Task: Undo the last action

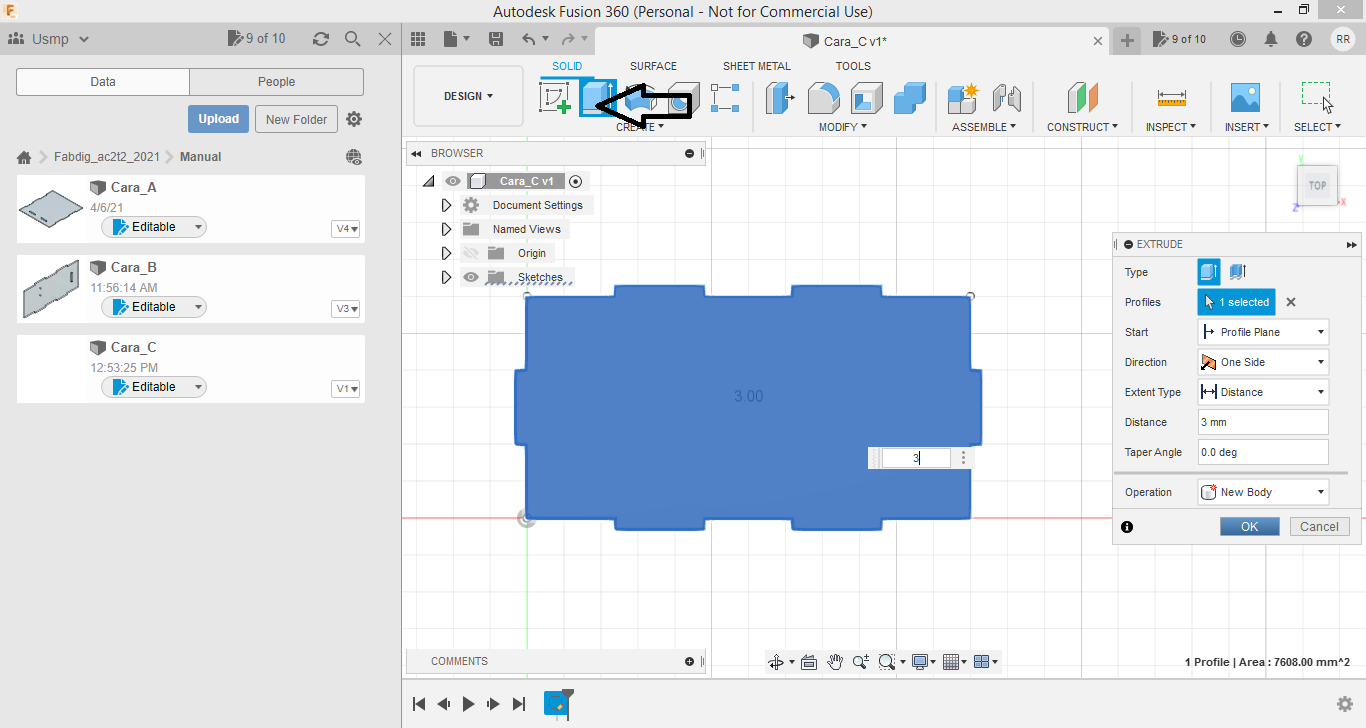Action: point(529,39)
